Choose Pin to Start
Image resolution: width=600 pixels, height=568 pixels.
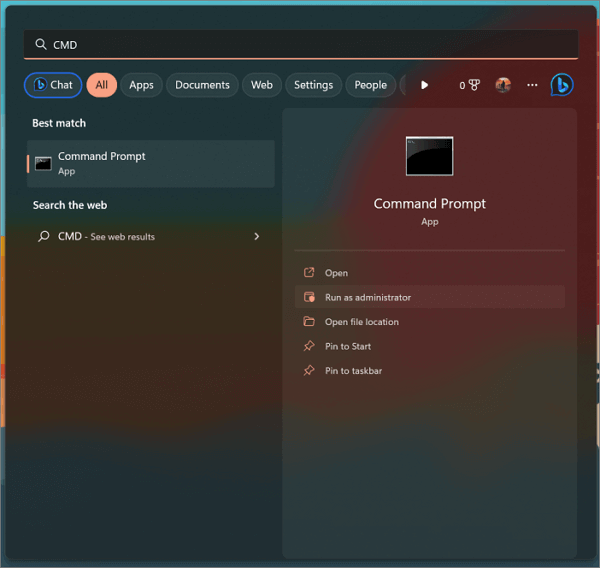430,346
